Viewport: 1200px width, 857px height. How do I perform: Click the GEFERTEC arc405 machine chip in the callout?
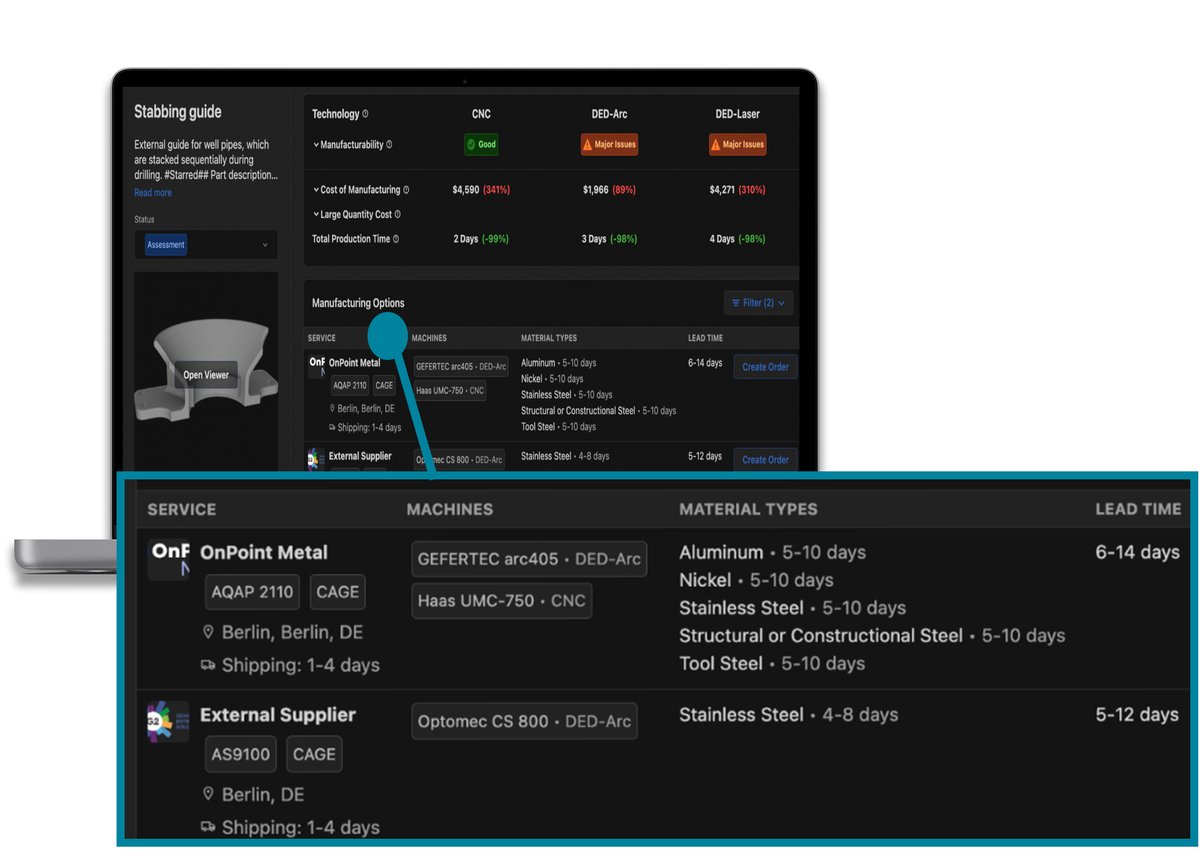[529, 559]
